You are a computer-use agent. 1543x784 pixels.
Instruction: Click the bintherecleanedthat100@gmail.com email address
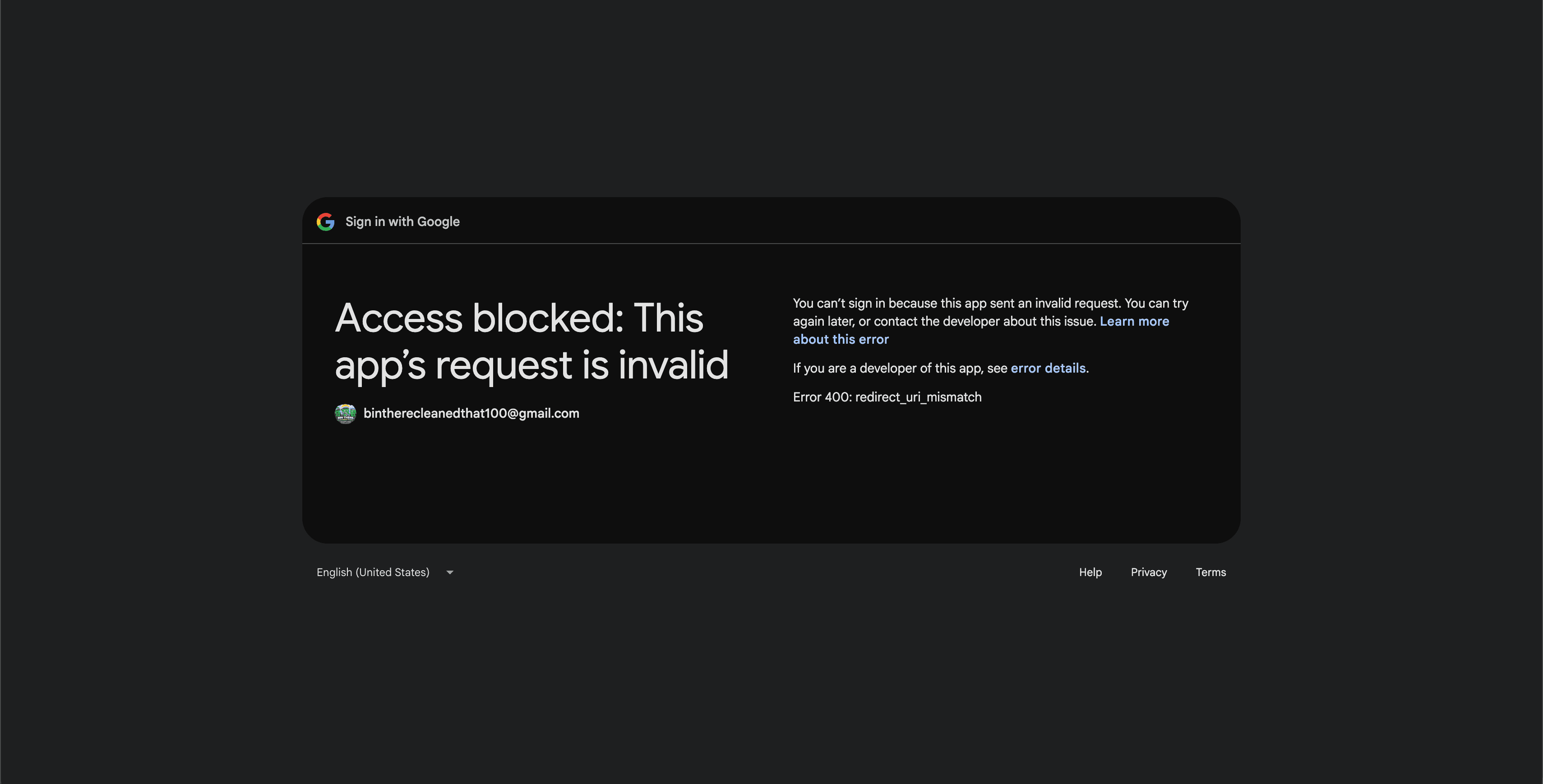coord(471,413)
